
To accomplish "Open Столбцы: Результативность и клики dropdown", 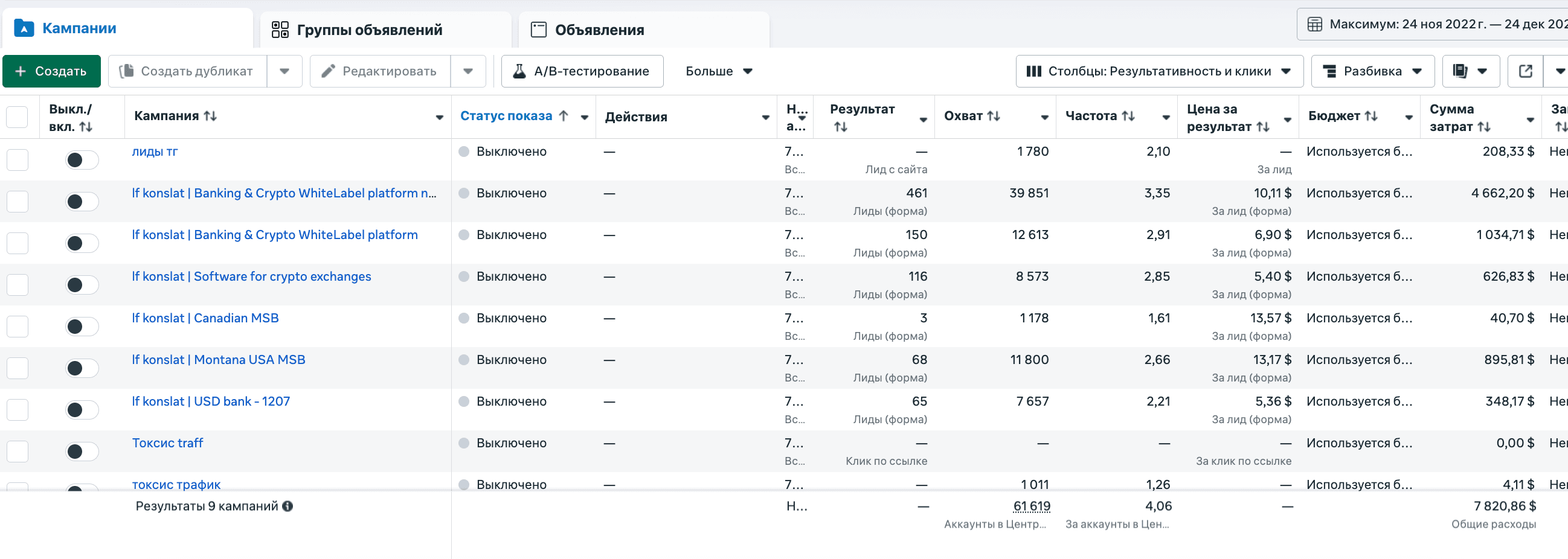I will [1159, 71].
